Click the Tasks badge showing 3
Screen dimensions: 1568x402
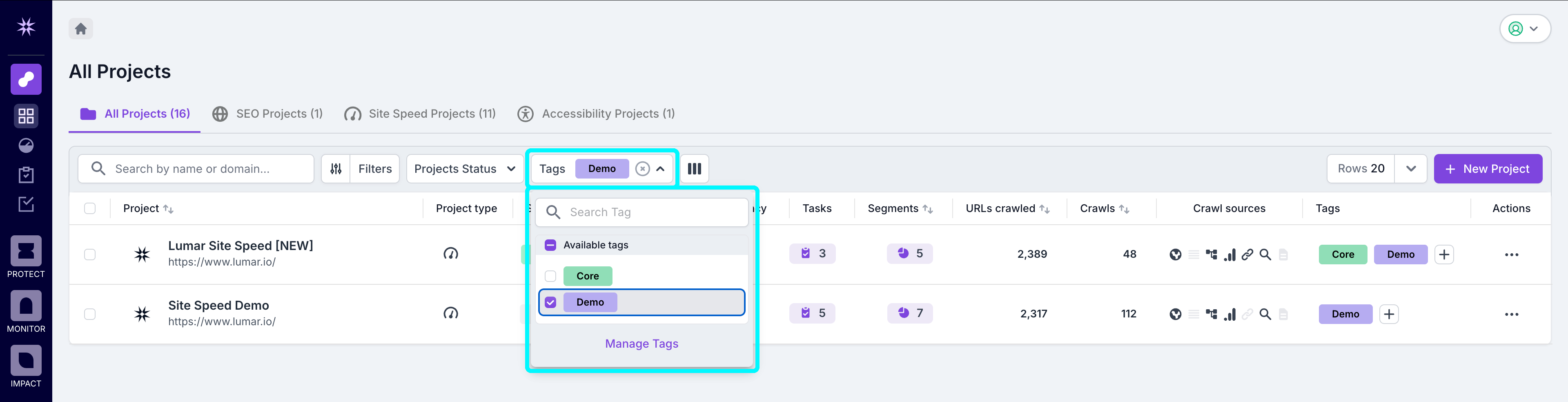click(813, 253)
